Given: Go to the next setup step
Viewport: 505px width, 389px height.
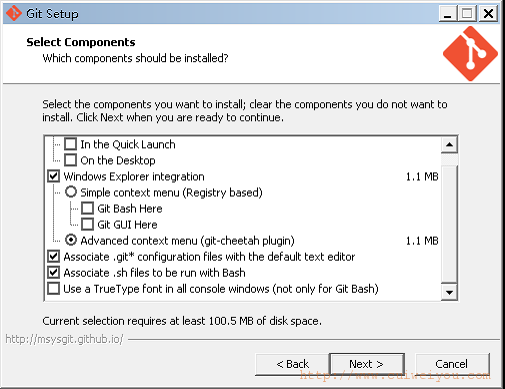Looking at the screenshot, I should point(366,364).
